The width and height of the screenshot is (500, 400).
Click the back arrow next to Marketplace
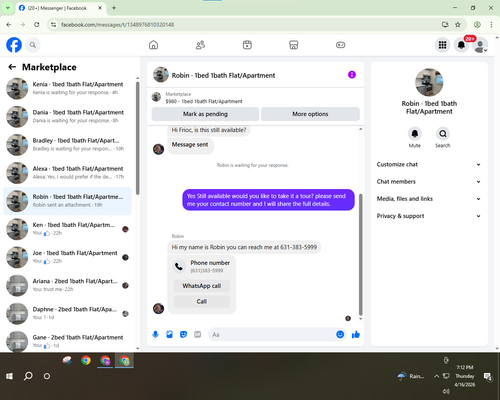pos(12,67)
